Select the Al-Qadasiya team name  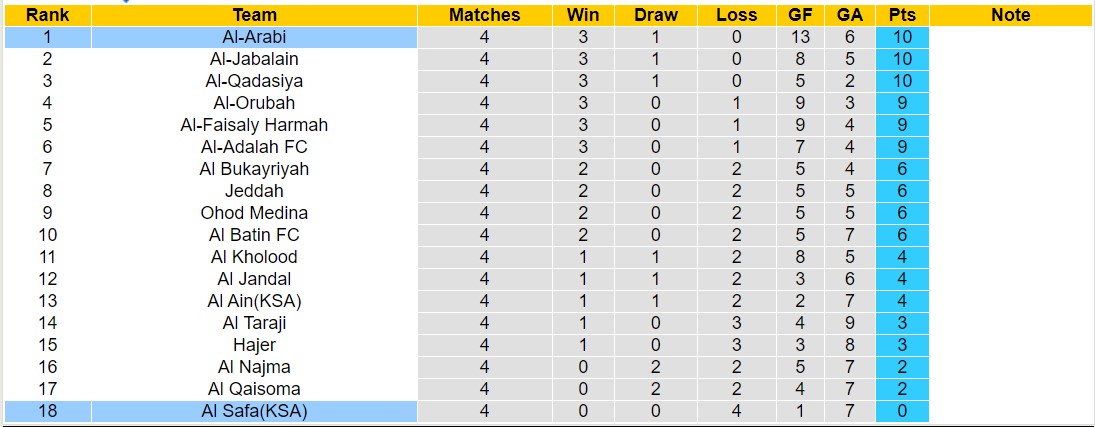254,81
